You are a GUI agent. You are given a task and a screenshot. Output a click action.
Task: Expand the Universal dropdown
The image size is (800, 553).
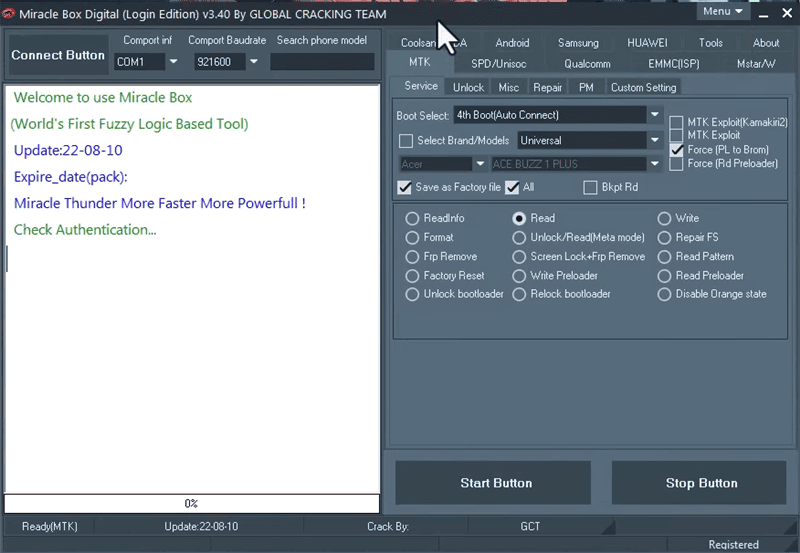pos(655,140)
